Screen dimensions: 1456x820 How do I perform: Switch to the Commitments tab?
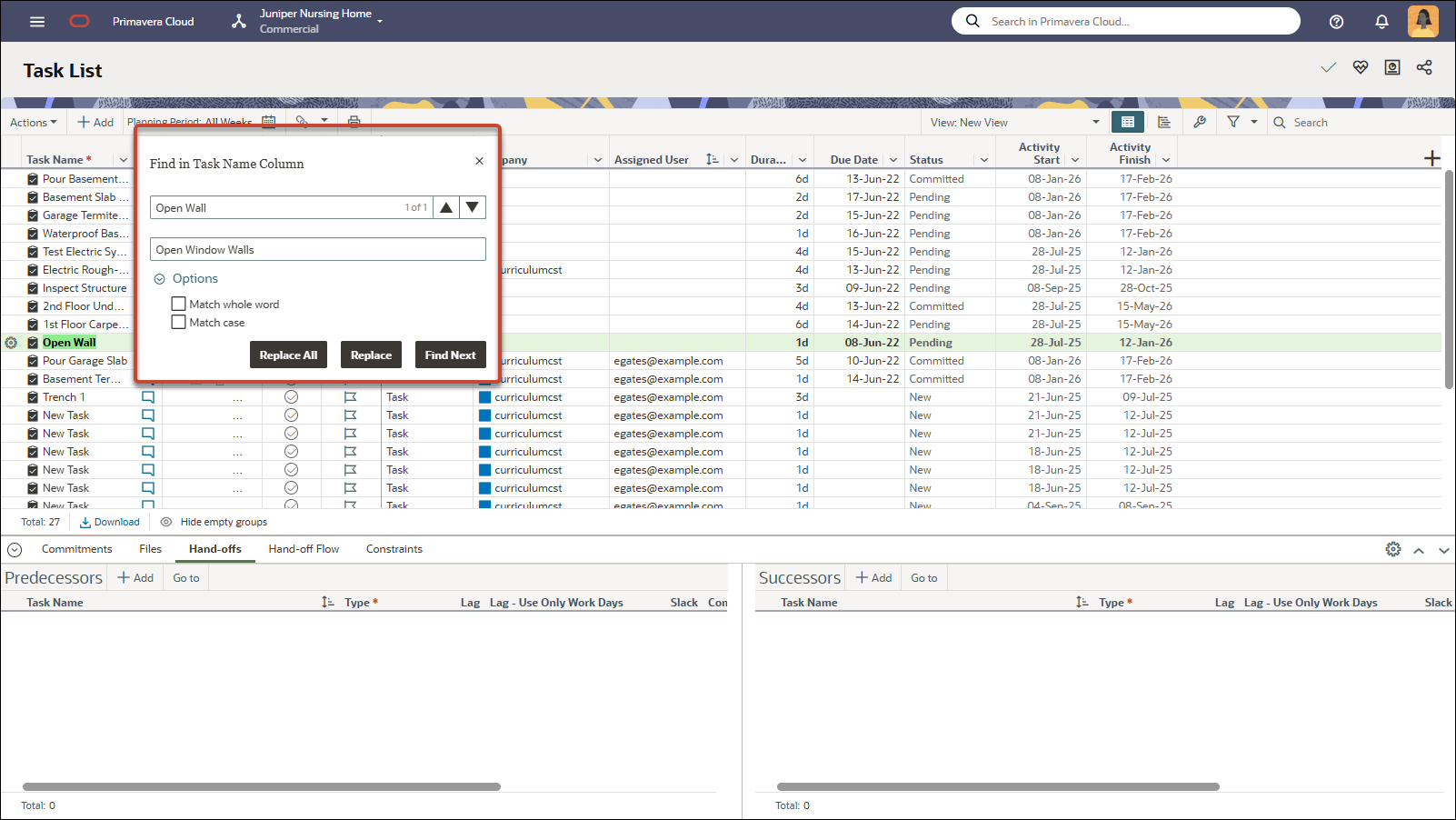(76, 549)
